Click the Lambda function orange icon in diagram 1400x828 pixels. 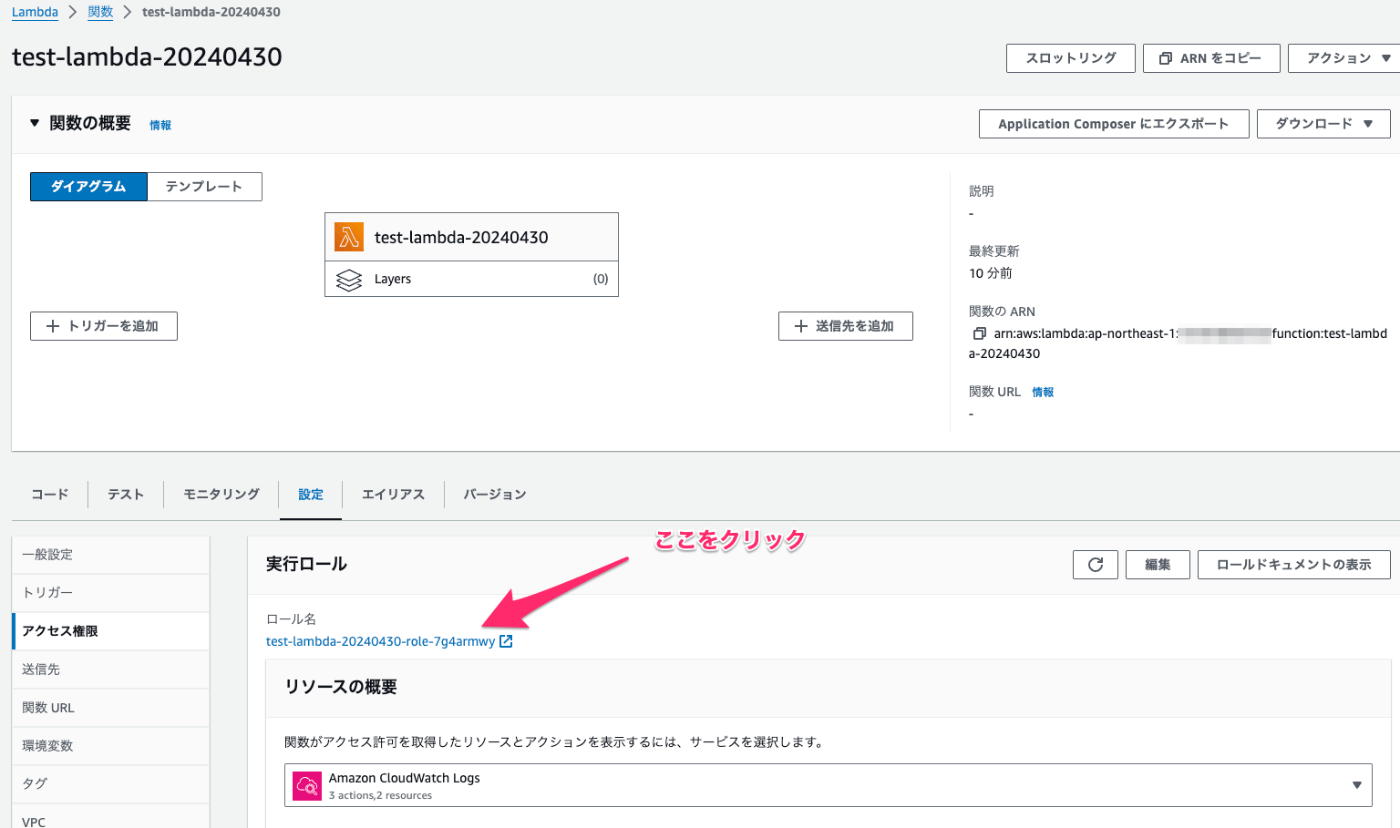click(349, 237)
